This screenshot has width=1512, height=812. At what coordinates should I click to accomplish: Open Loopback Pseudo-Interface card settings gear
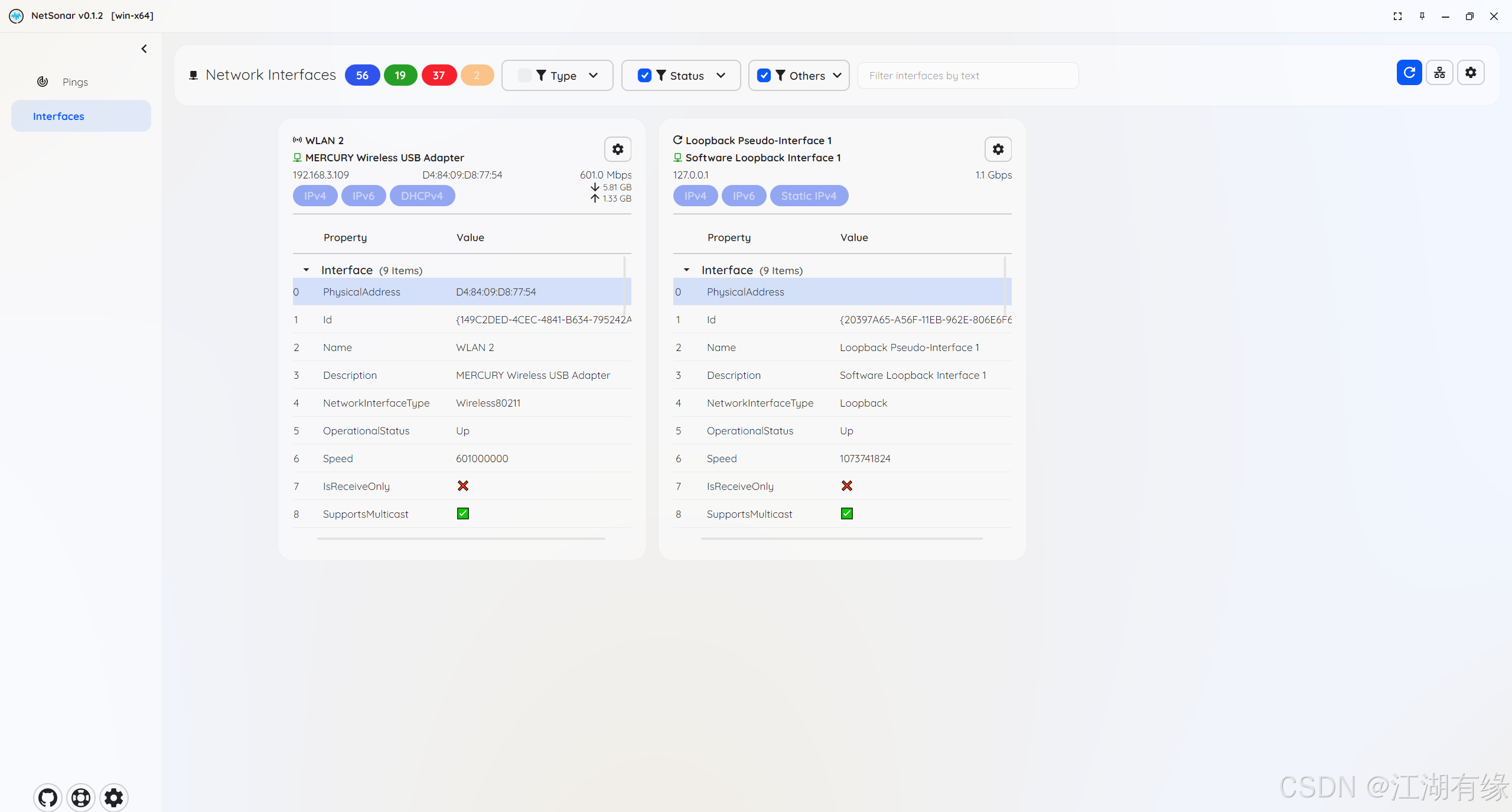pos(998,150)
